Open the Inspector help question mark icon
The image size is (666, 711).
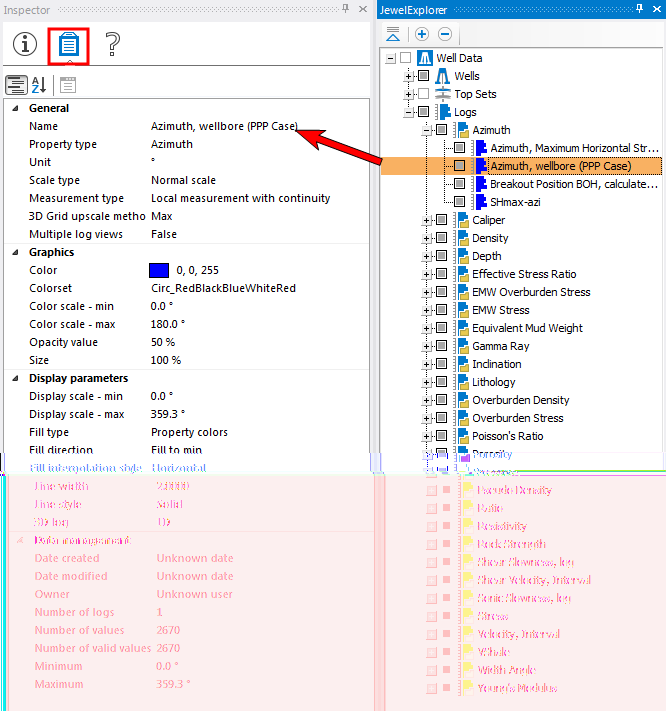pyautogui.click(x=113, y=44)
